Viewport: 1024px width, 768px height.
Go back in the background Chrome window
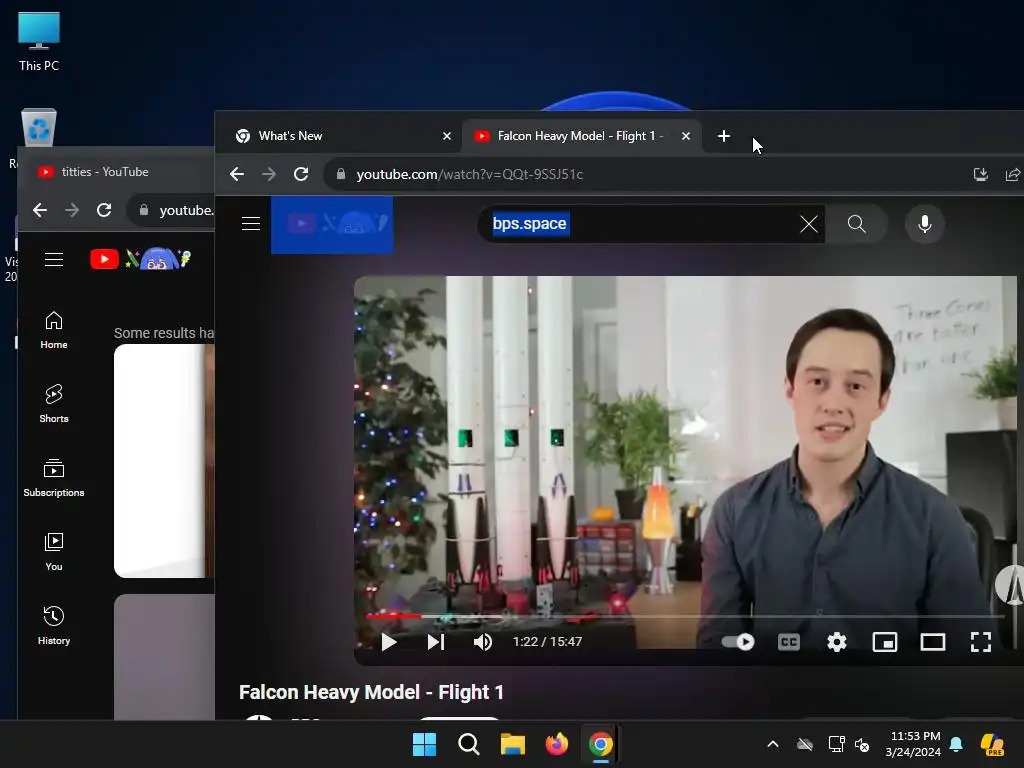(x=40, y=210)
